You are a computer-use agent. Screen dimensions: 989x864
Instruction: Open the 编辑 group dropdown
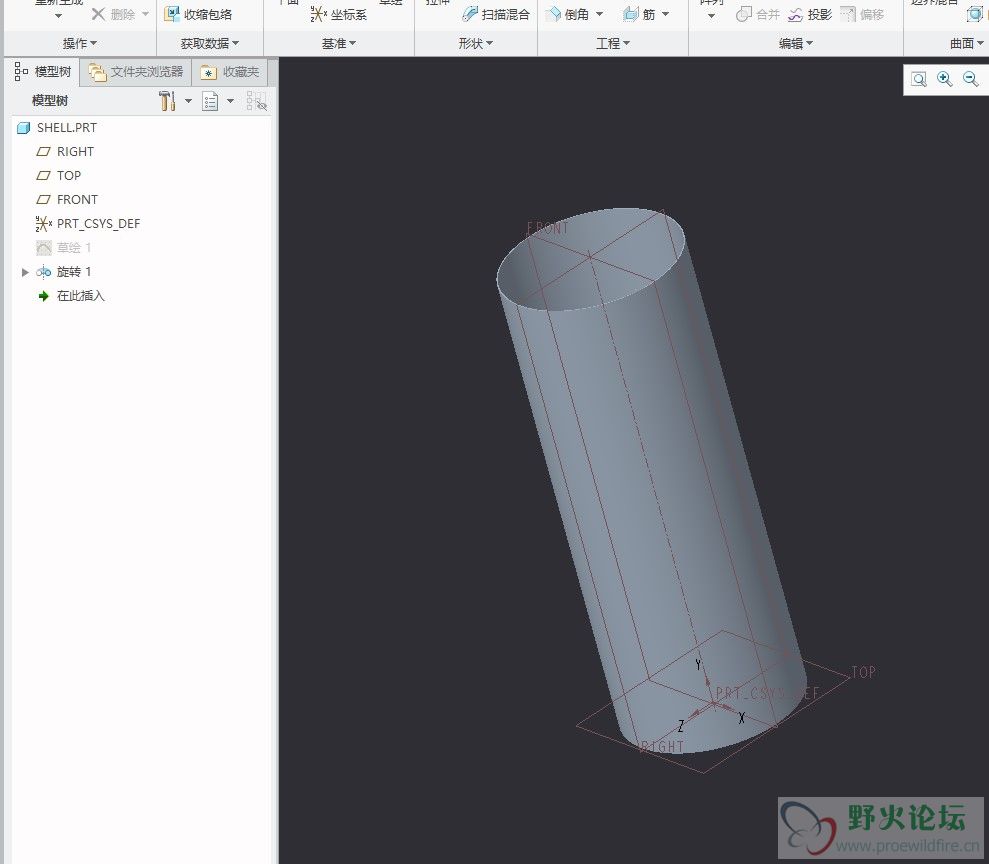coord(796,44)
